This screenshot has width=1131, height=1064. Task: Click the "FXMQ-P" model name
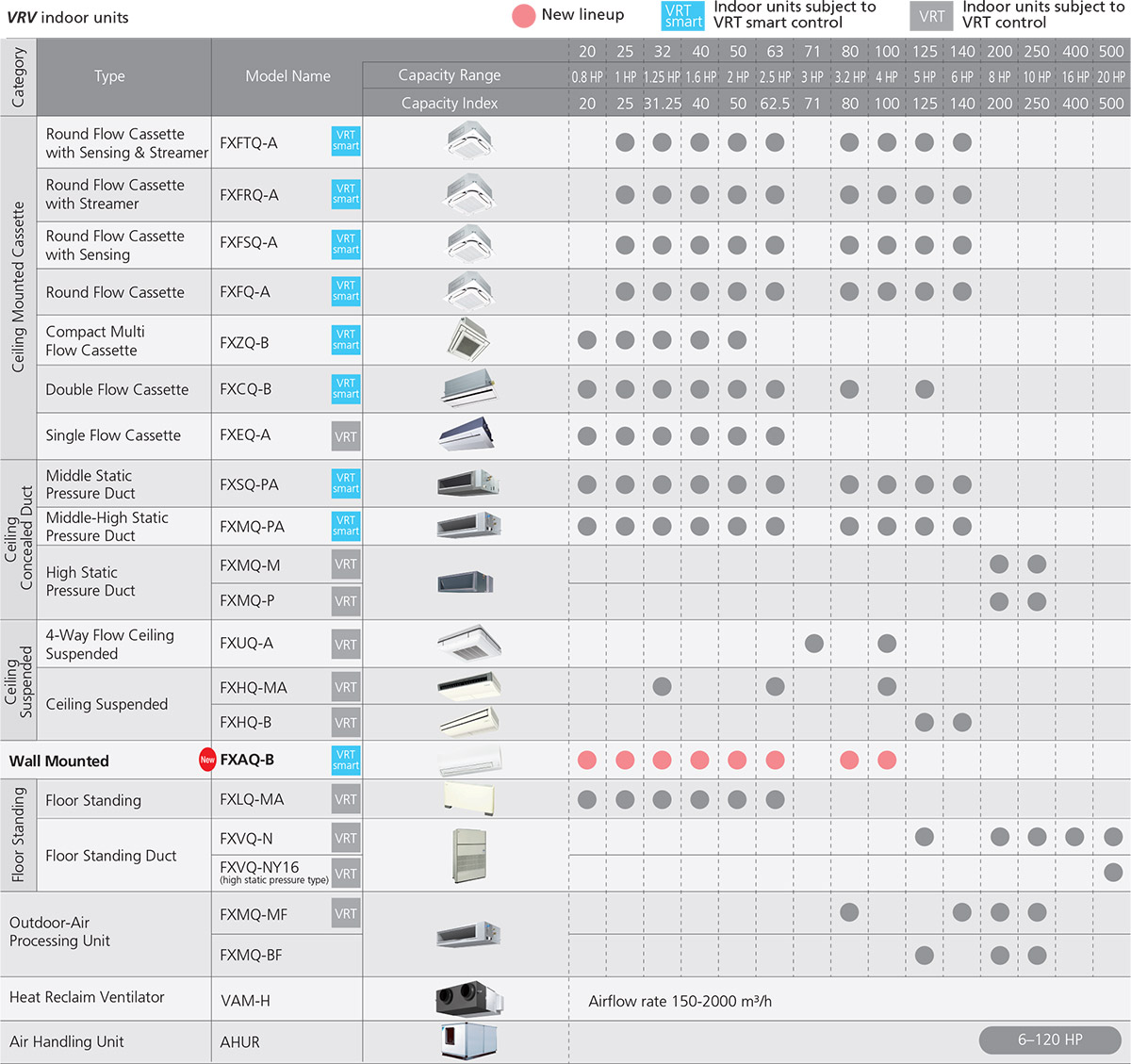coord(248,600)
